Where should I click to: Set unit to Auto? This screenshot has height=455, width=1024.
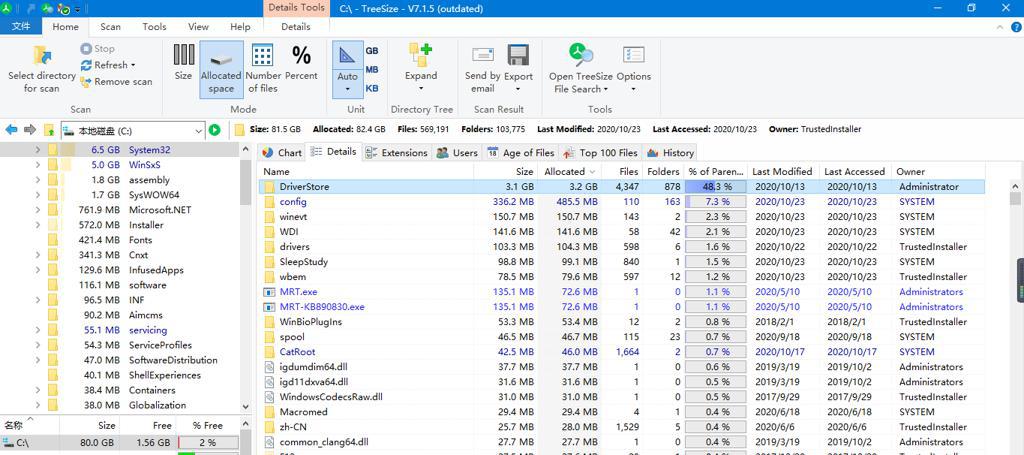[347, 69]
